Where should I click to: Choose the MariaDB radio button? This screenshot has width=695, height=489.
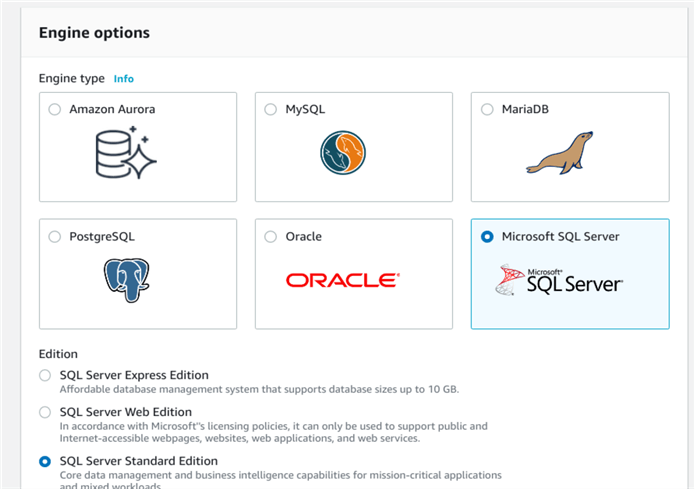click(x=487, y=109)
